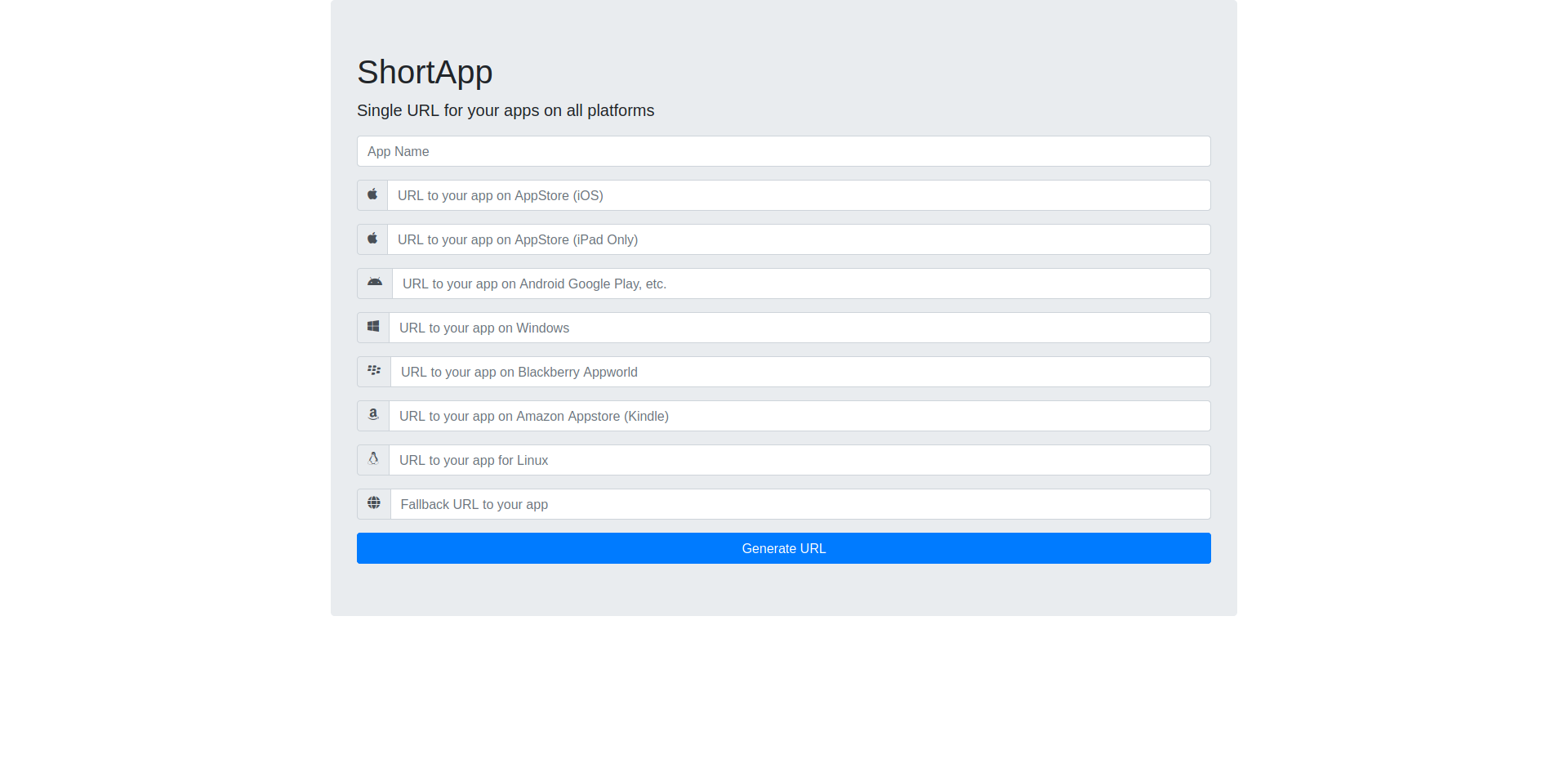Select the AppStore (iOS) URL field
The width and height of the screenshot is (1568, 768).
click(x=798, y=195)
